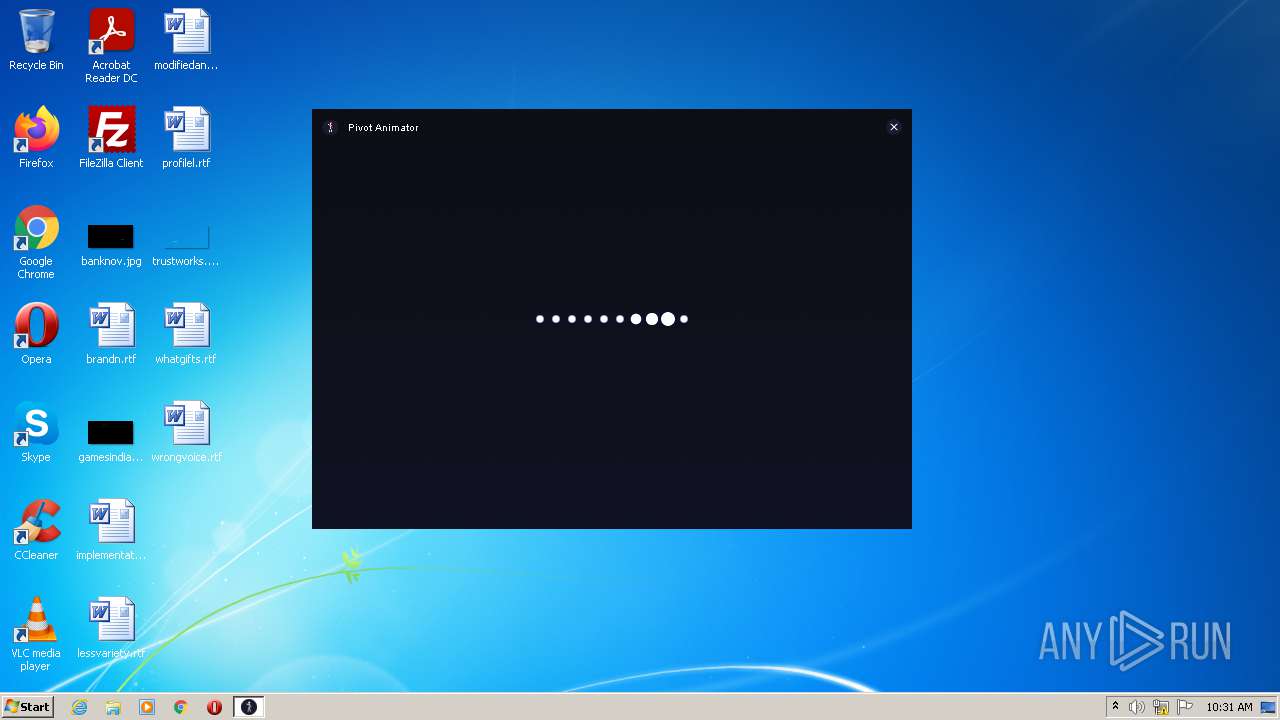Open Windows Media Player in taskbar
Screen dimensions: 1280x720
pyautogui.click(x=147, y=707)
